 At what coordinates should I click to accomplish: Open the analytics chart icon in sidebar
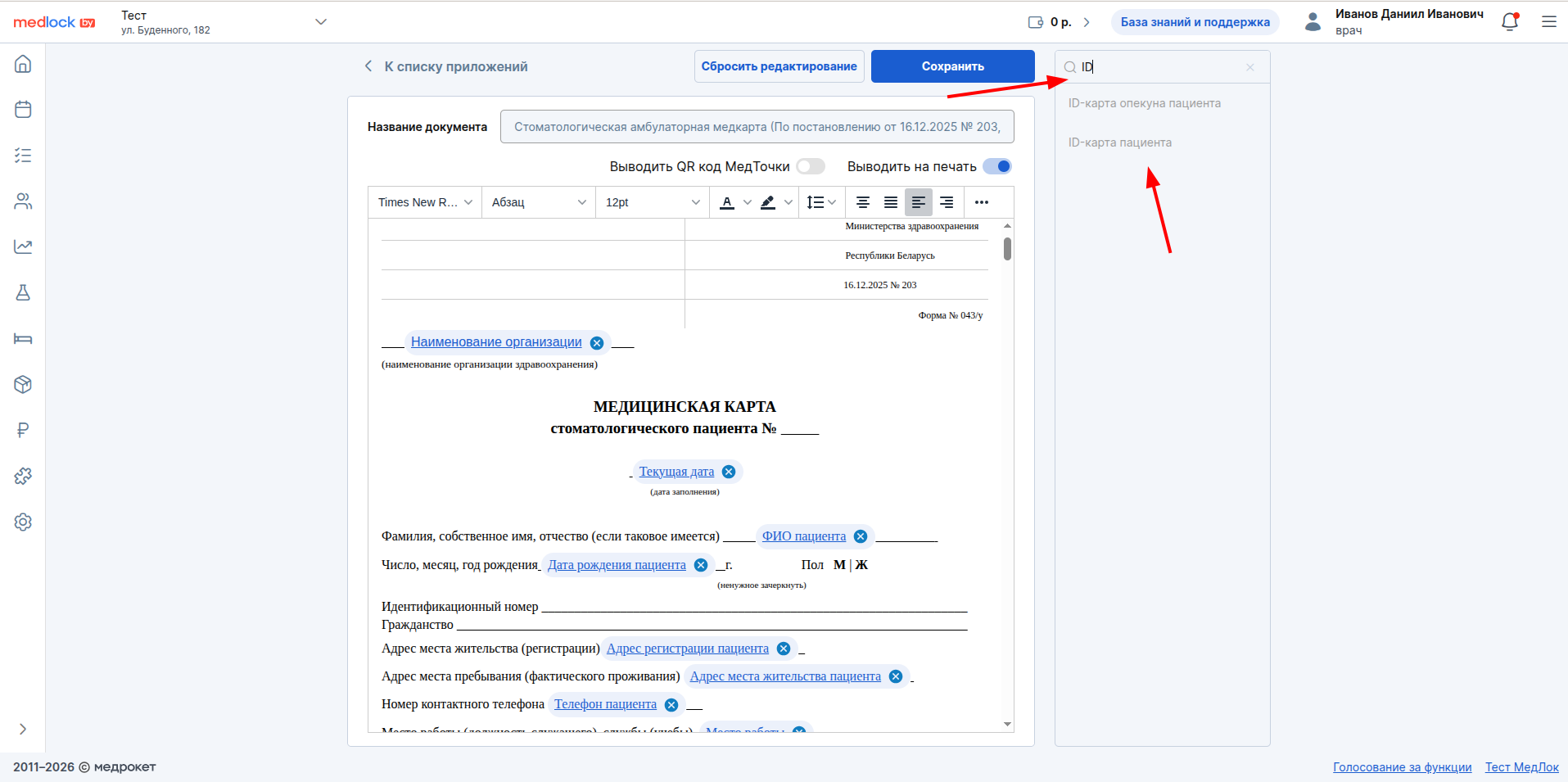point(23,246)
